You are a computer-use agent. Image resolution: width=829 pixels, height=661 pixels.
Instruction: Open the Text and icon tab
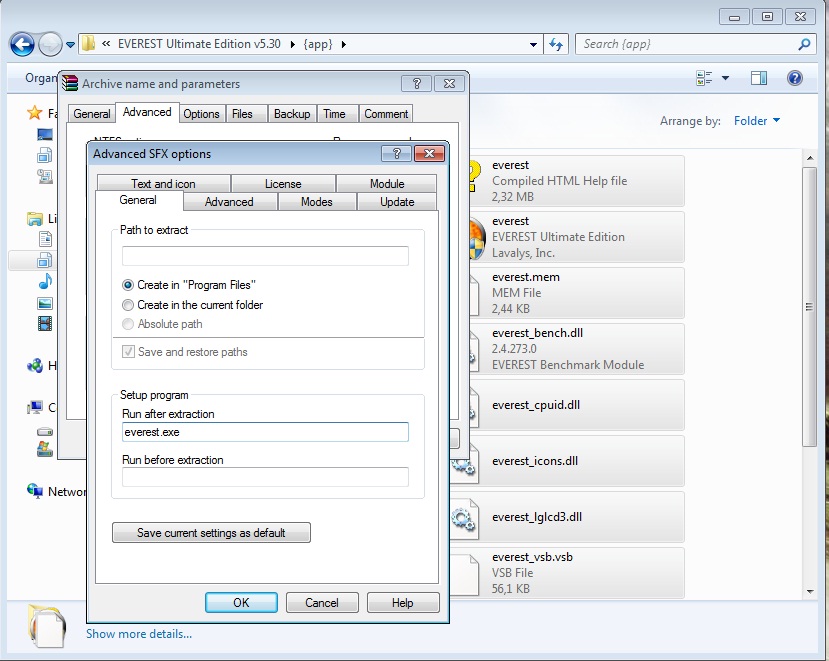[x=163, y=183]
